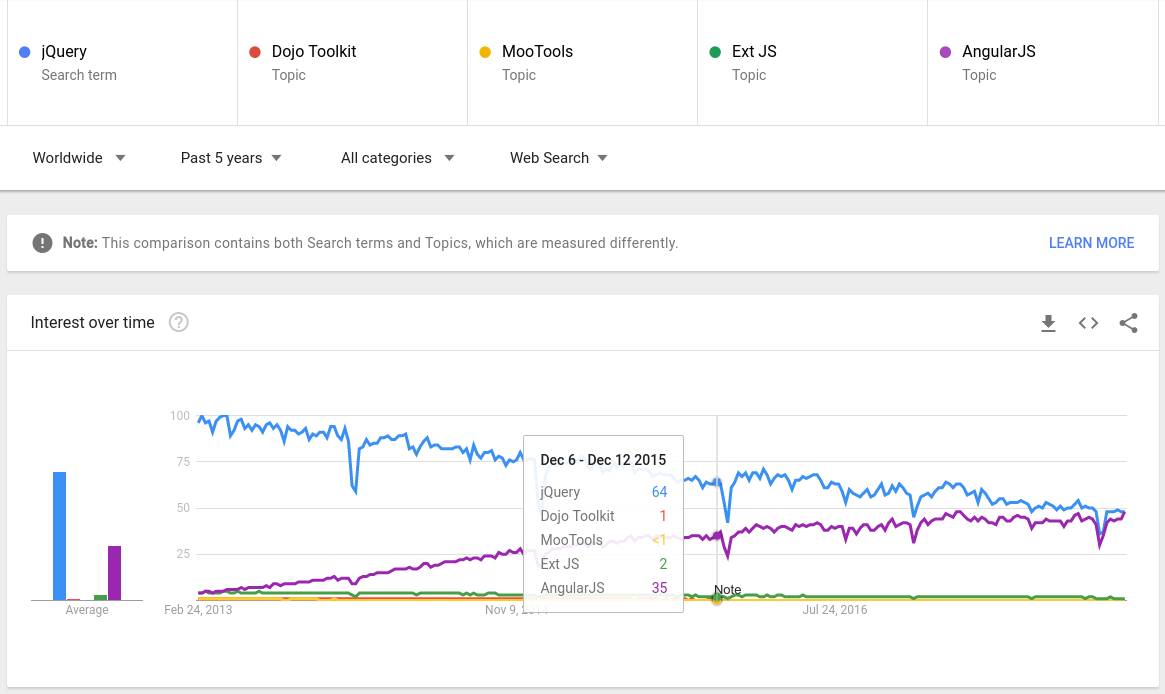Click the Interest over time heading

tap(93, 322)
